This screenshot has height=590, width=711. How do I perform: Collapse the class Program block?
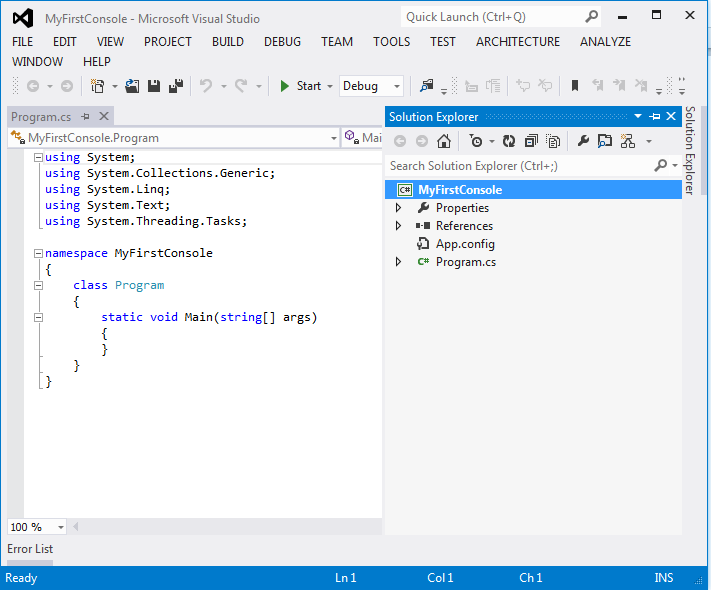pyautogui.click(x=39, y=285)
